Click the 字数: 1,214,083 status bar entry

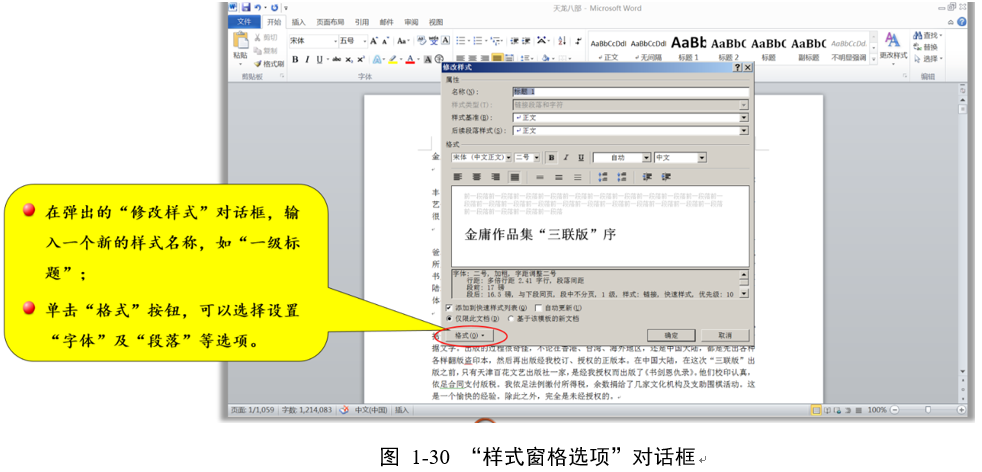(306, 410)
